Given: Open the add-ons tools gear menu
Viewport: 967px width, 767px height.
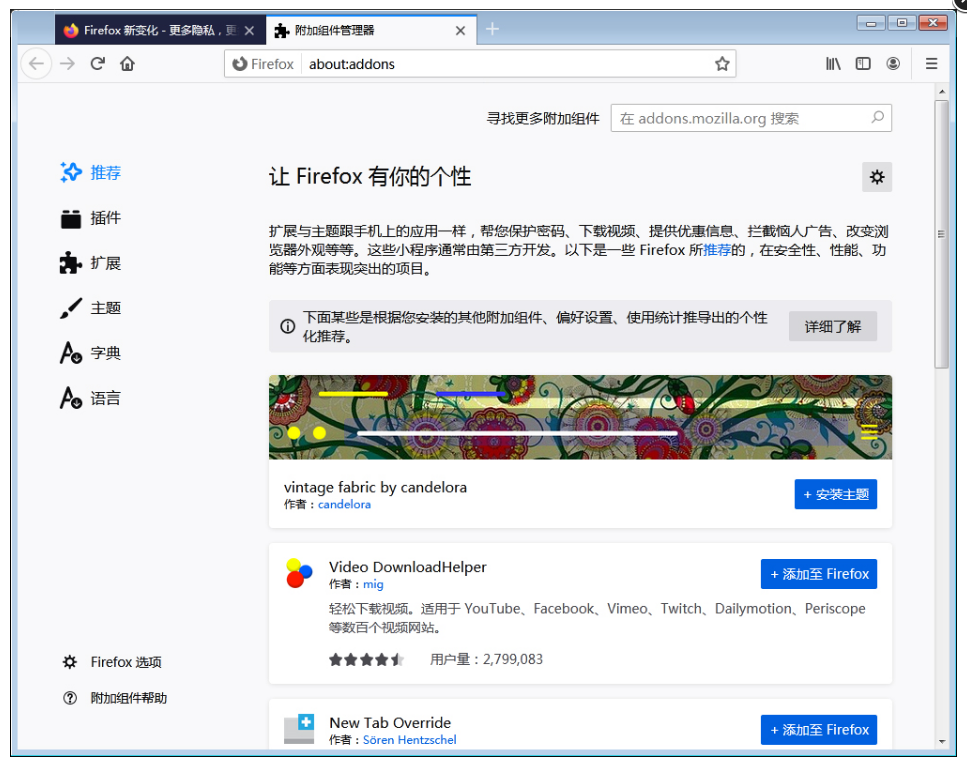Looking at the screenshot, I should (877, 177).
